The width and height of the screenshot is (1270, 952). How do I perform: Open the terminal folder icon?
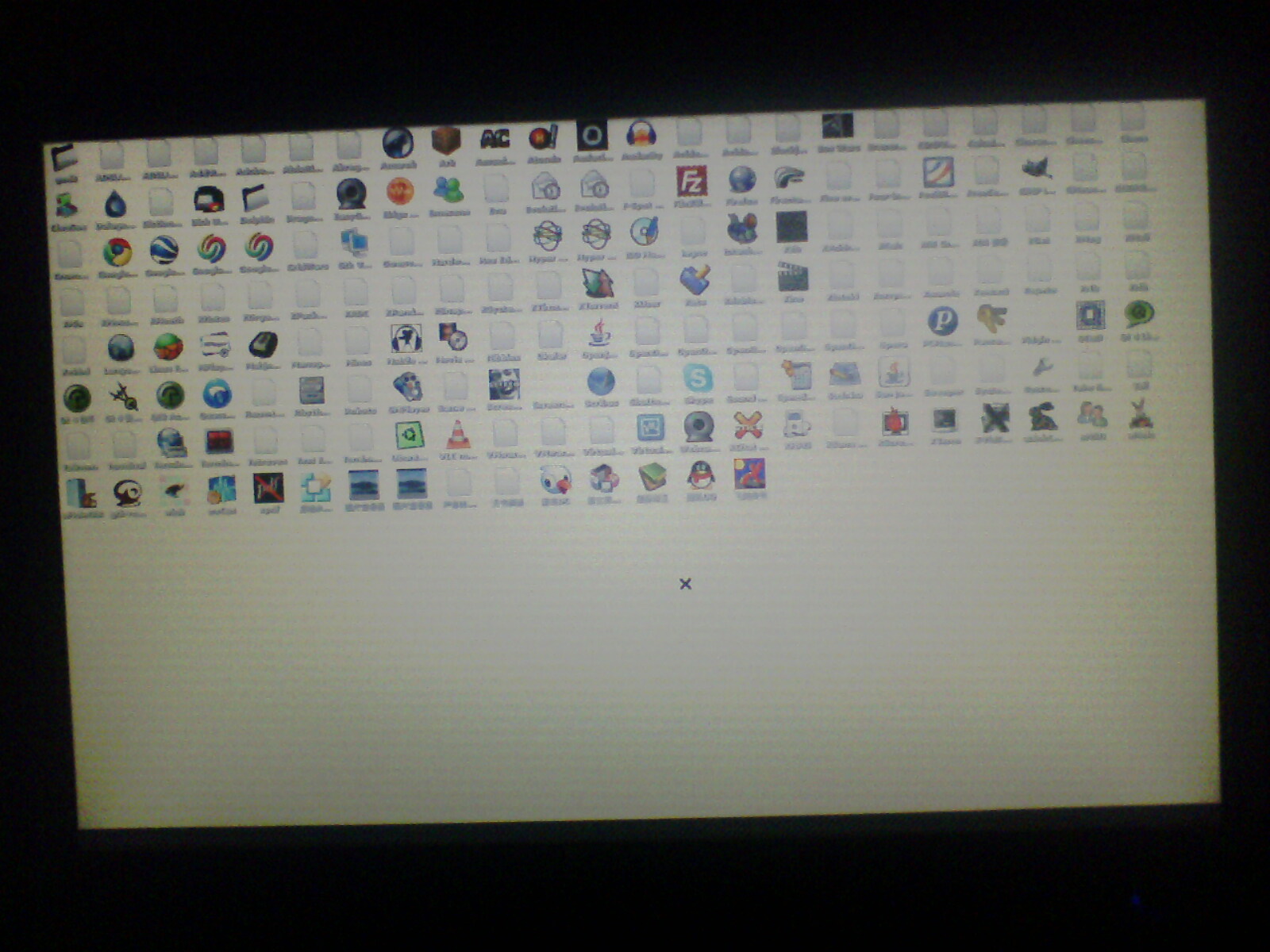point(63,159)
